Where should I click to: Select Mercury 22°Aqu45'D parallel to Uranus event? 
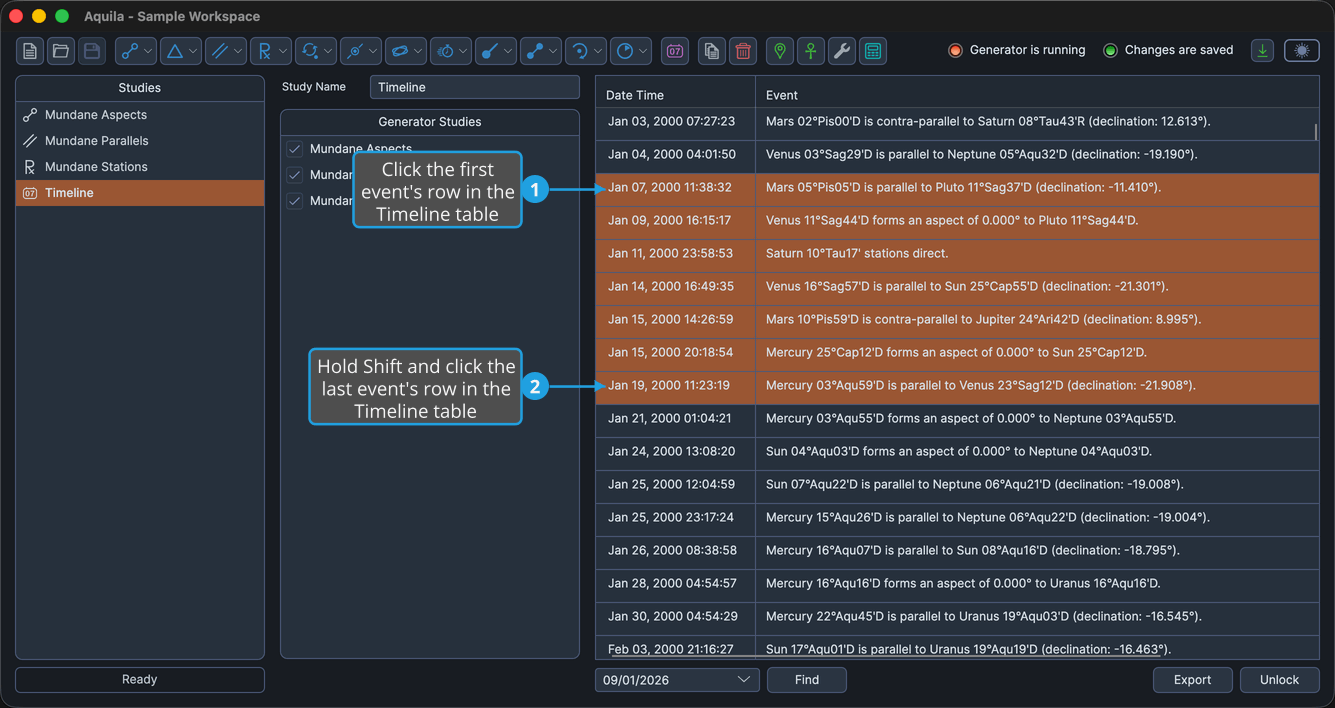pos(957,617)
